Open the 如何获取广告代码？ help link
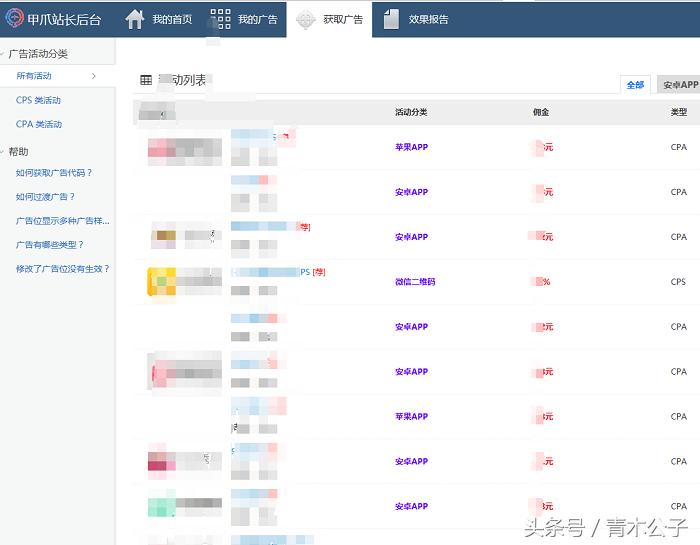The height and width of the screenshot is (545, 700). pos(54,173)
